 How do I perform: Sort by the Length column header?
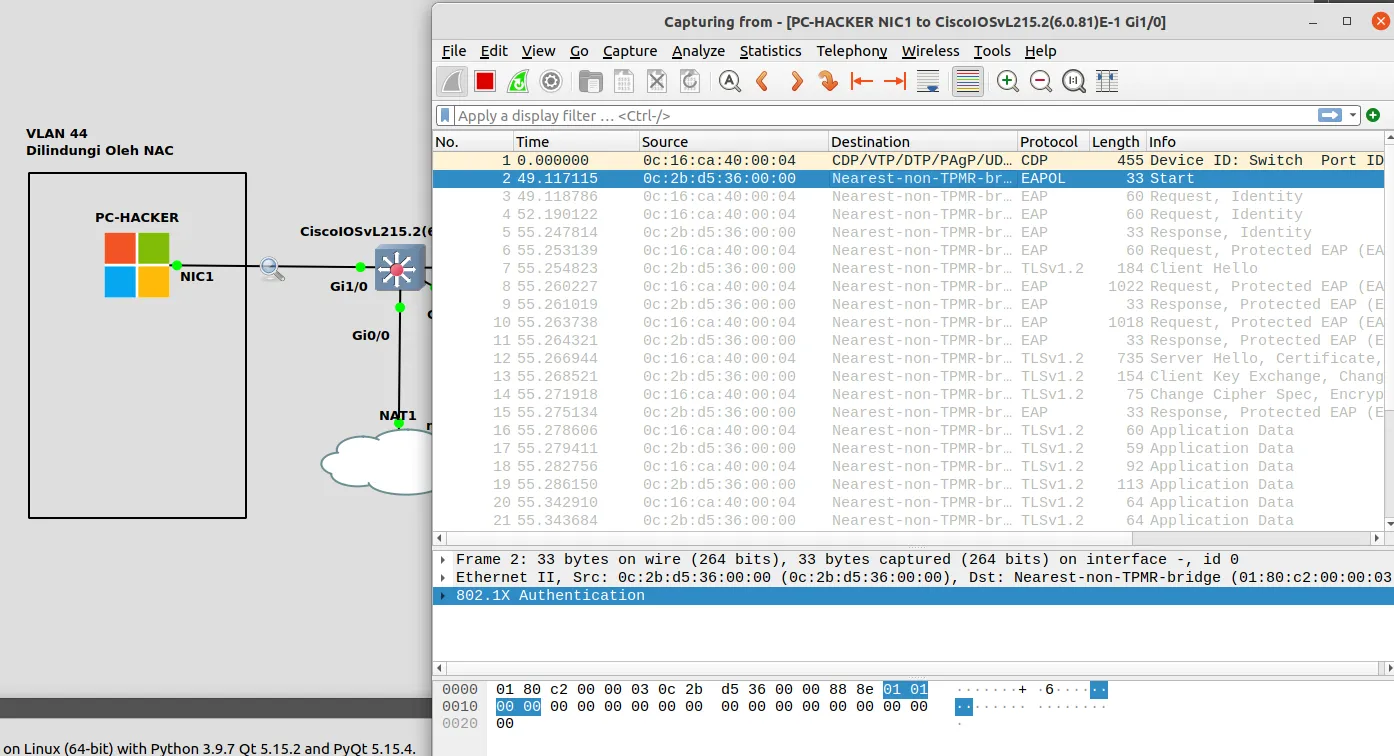(1117, 142)
